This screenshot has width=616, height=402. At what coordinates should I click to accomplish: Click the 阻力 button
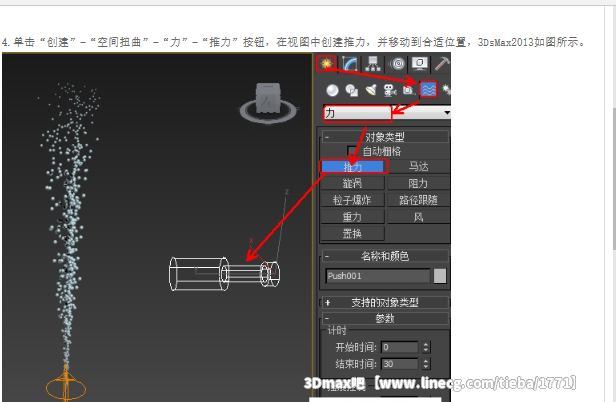coord(418,183)
